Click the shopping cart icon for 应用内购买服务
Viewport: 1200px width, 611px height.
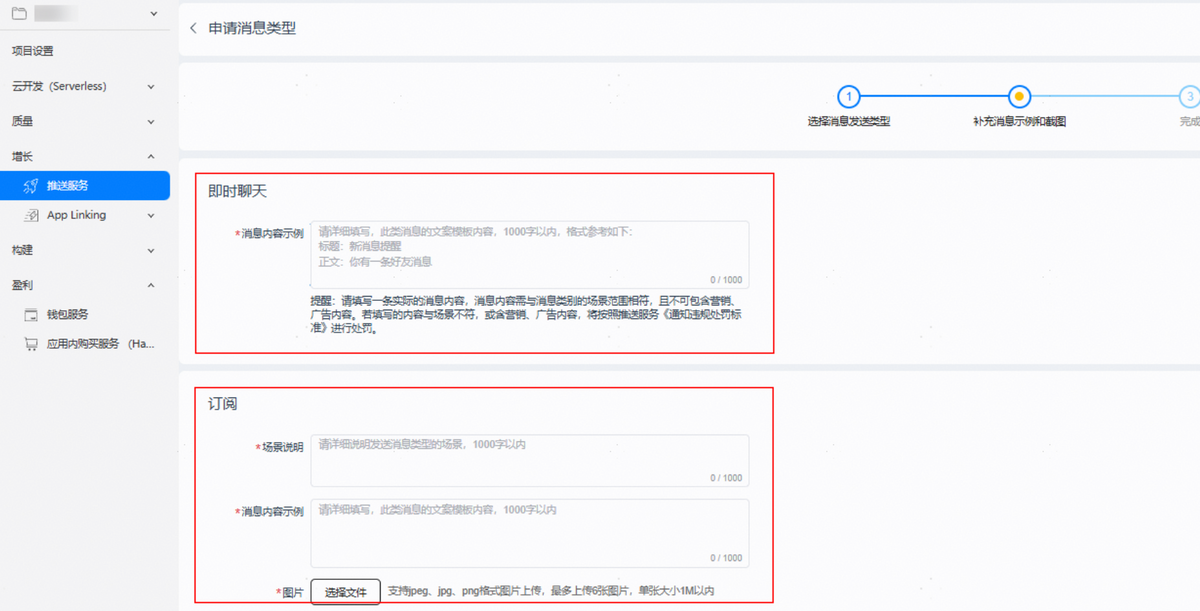[x=31, y=344]
